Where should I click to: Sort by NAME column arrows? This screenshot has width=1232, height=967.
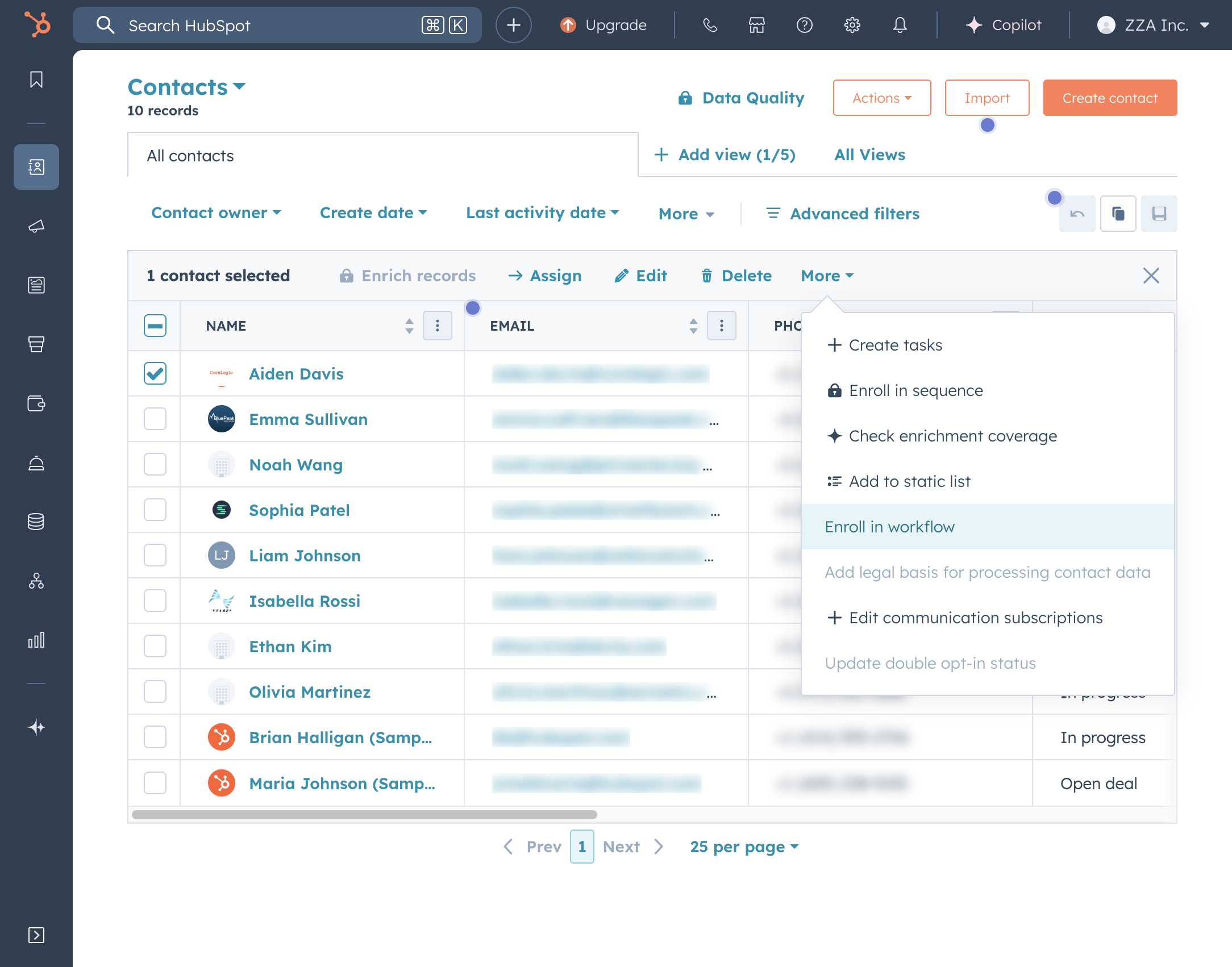coord(409,326)
